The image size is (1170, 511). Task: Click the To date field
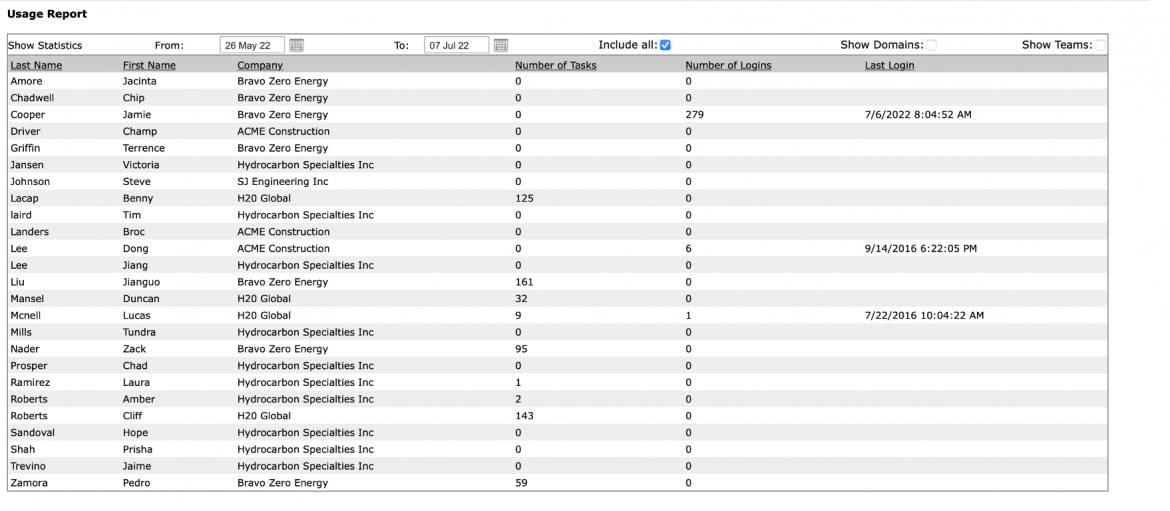pos(457,46)
